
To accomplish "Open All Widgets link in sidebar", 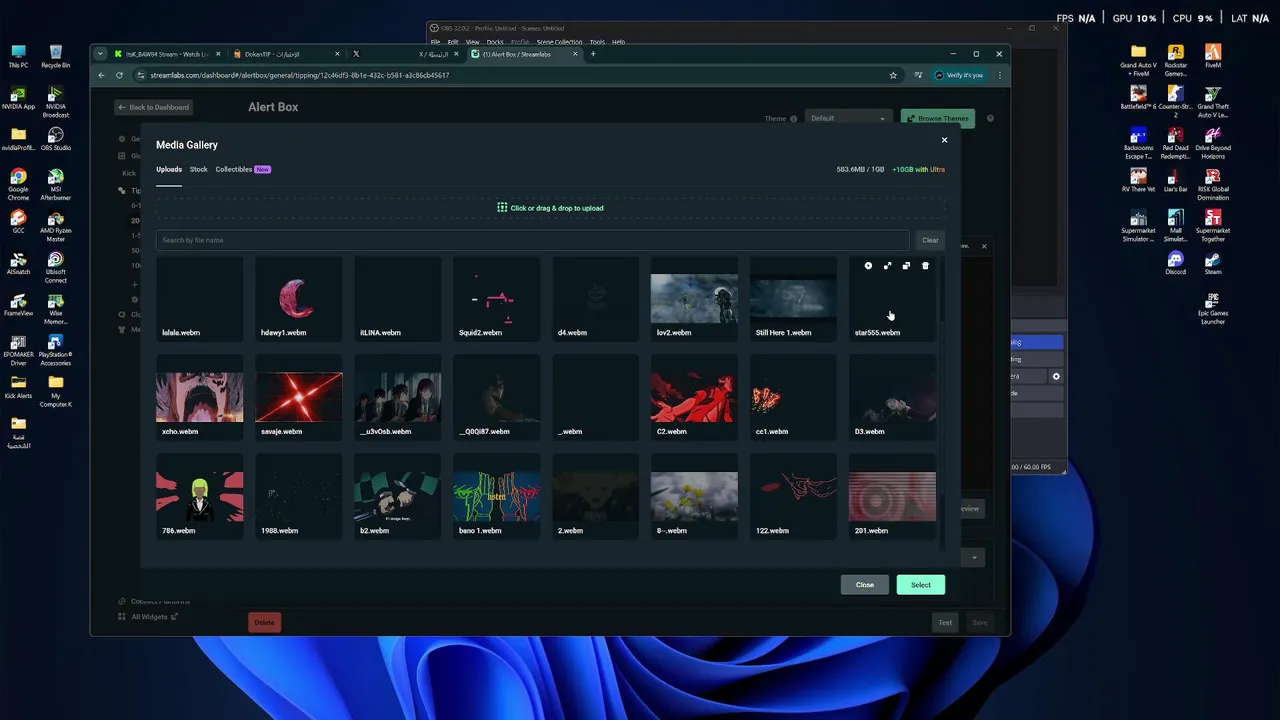I will [148, 617].
